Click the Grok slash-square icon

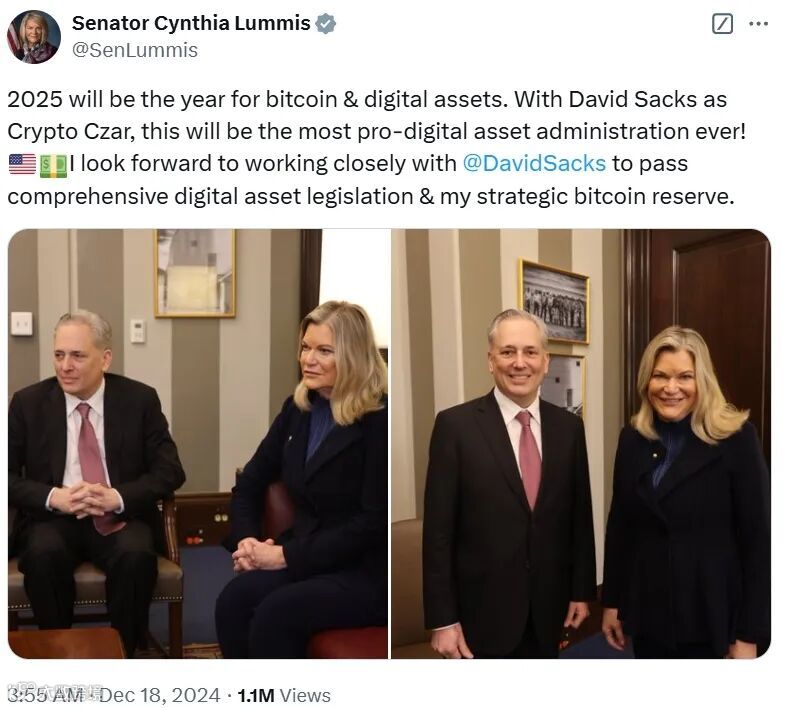[x=722, y=24]
